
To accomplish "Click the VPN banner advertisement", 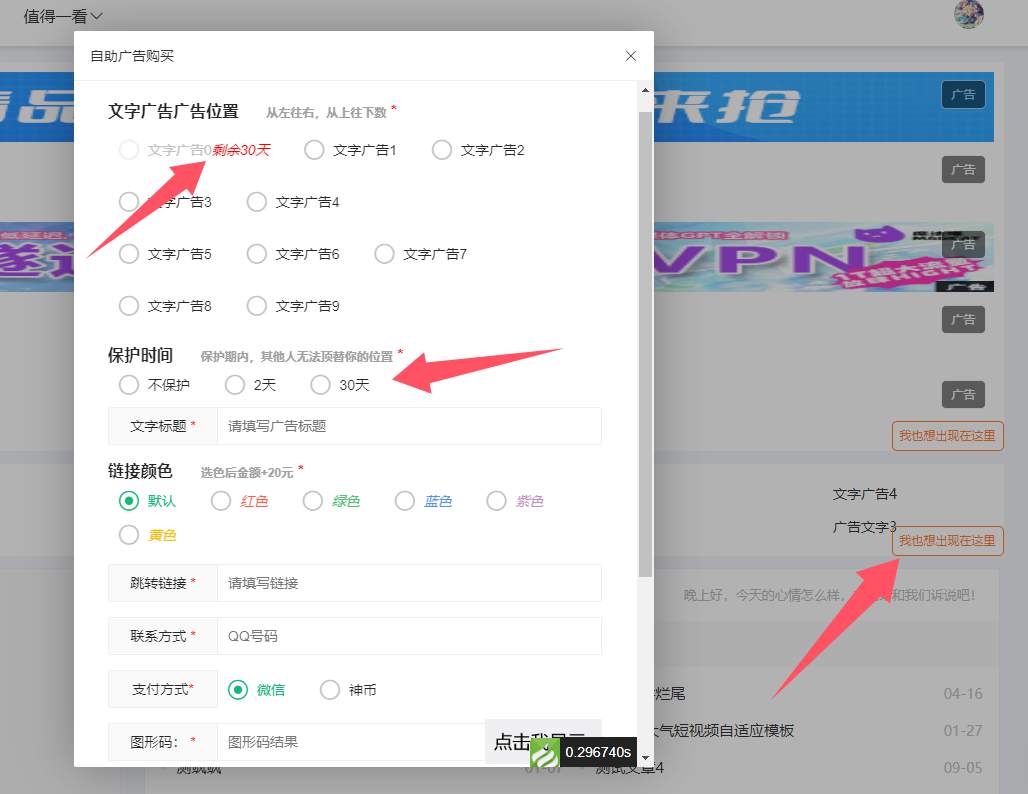I will [x=823, y=257].
